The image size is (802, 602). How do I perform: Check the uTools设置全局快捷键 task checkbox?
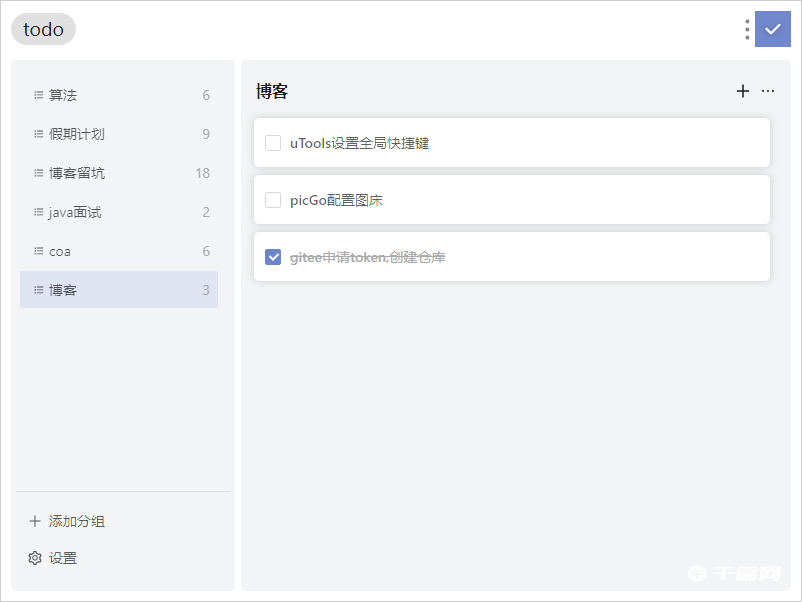coord(272,142)
